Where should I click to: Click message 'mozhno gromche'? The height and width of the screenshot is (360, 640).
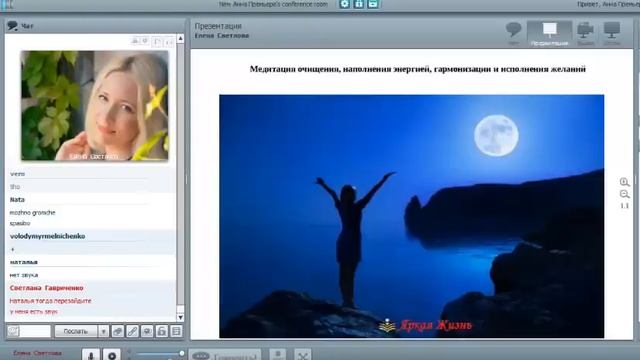[32, 213]
